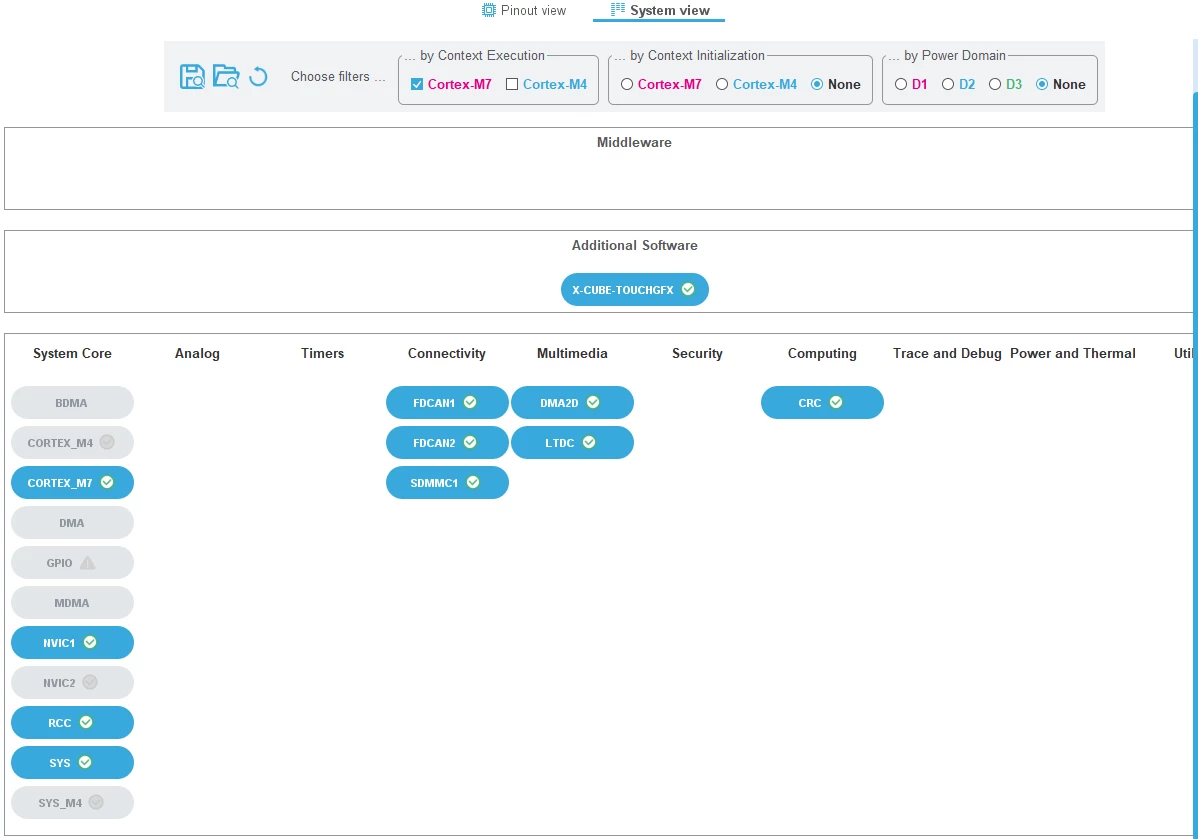The height and width of the screenshot is (839, 1198).
Task: Open the DMA2D configuration button
Action: point(572,403)
